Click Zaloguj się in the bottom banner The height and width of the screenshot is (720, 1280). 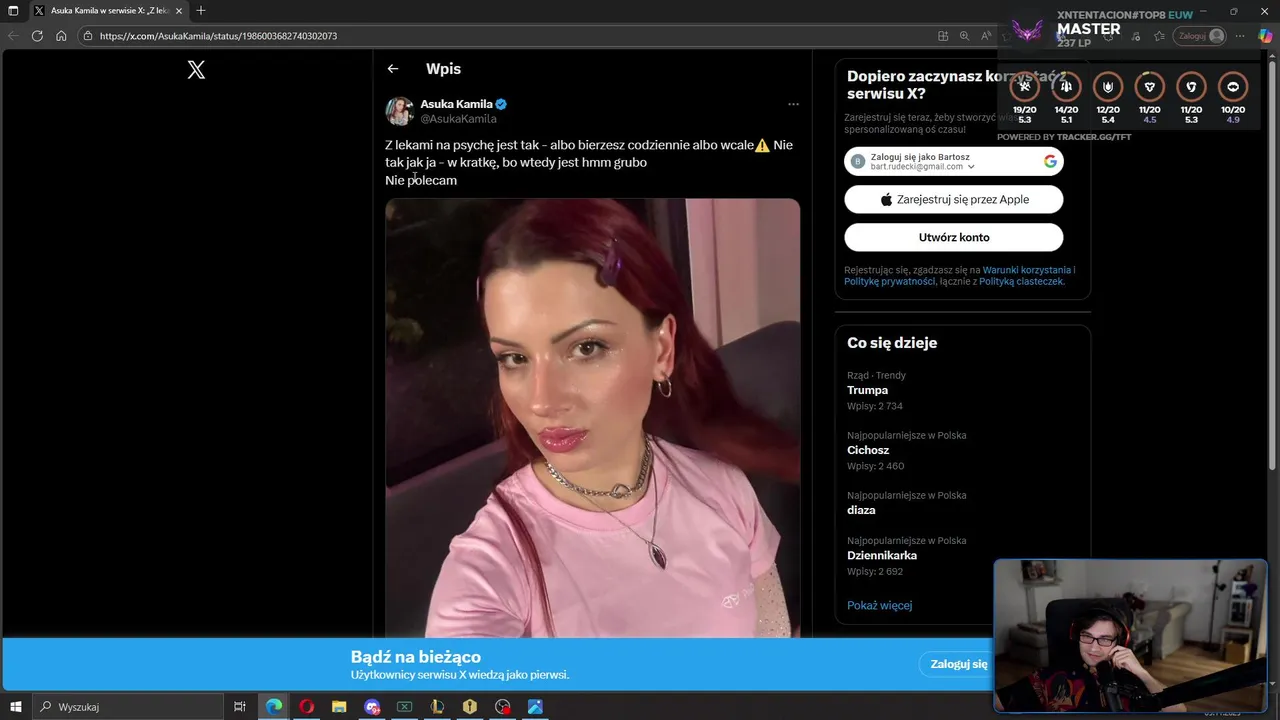pyautogui.click(x=958, y=664)
